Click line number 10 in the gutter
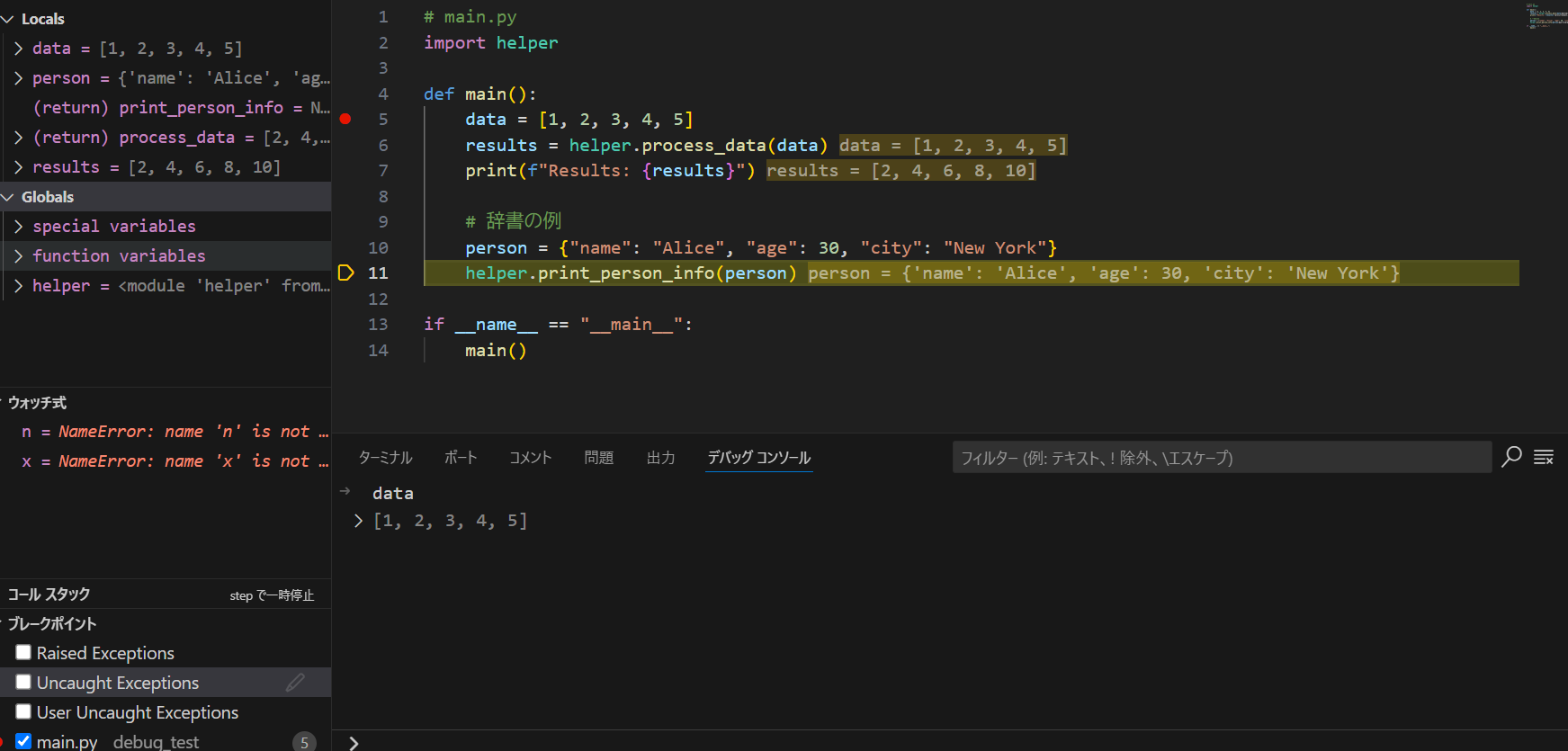 click(x=378, y=247)
